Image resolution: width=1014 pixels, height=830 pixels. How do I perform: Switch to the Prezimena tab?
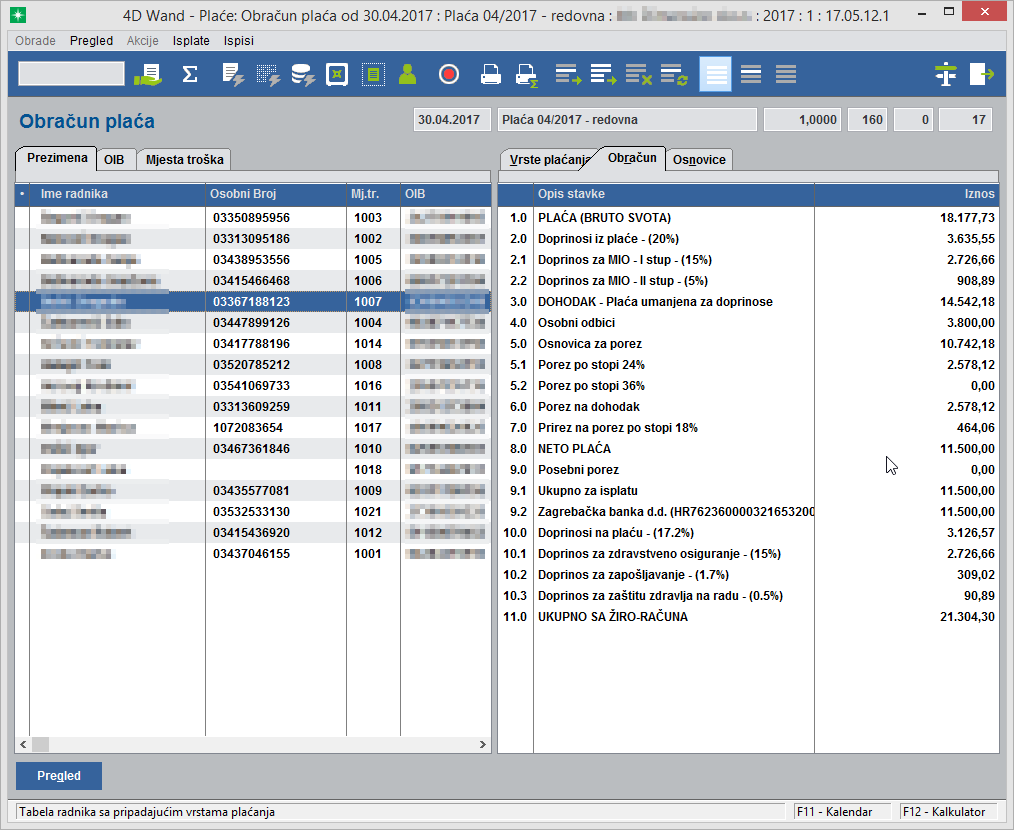tap(57, 158)
